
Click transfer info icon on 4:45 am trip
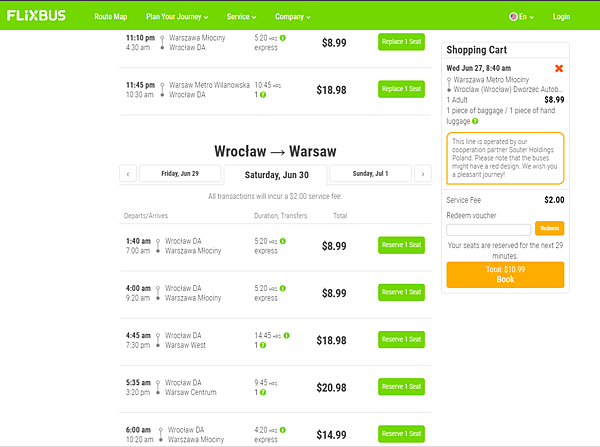click(x=263, y=345)
